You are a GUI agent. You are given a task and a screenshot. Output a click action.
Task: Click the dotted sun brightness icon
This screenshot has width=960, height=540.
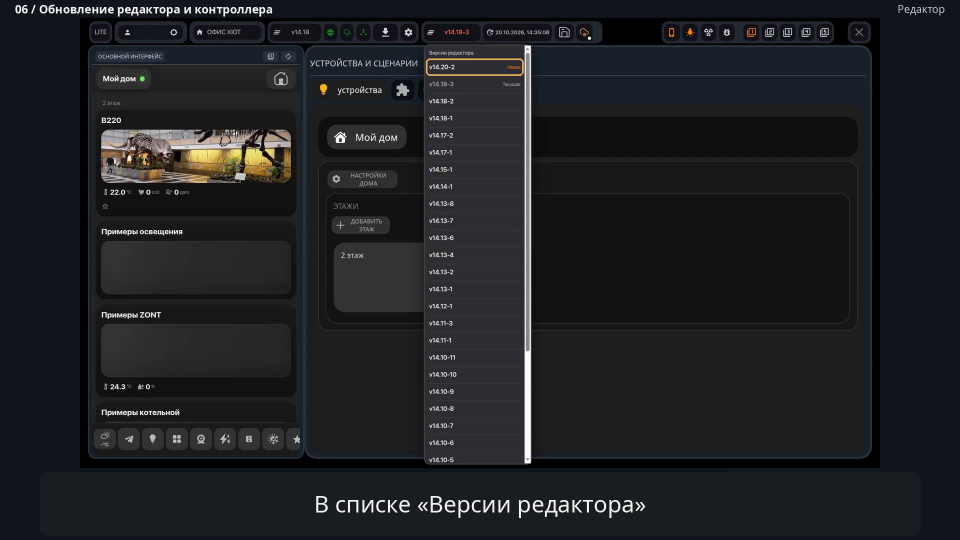(273, 439)
